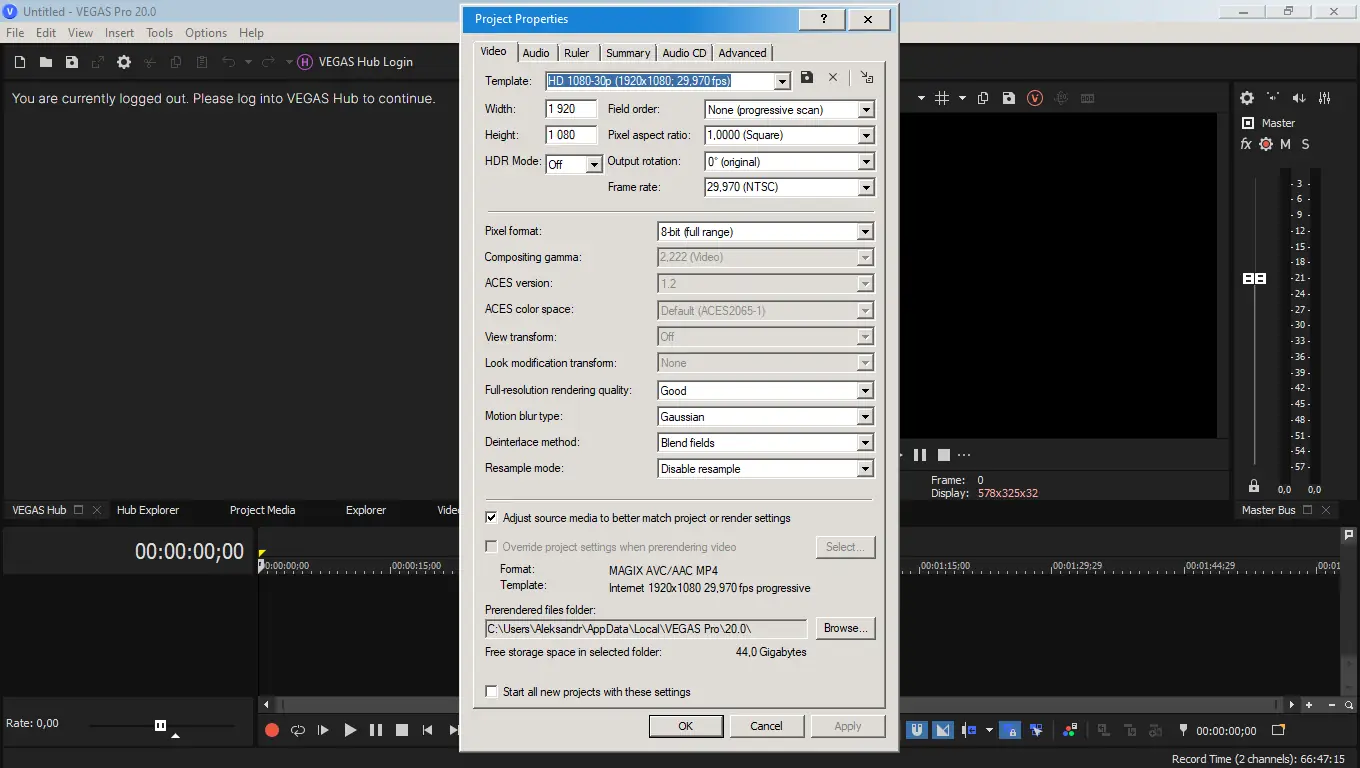
Task: Expand the Pixel format dropdown
Action: [866, 232]
